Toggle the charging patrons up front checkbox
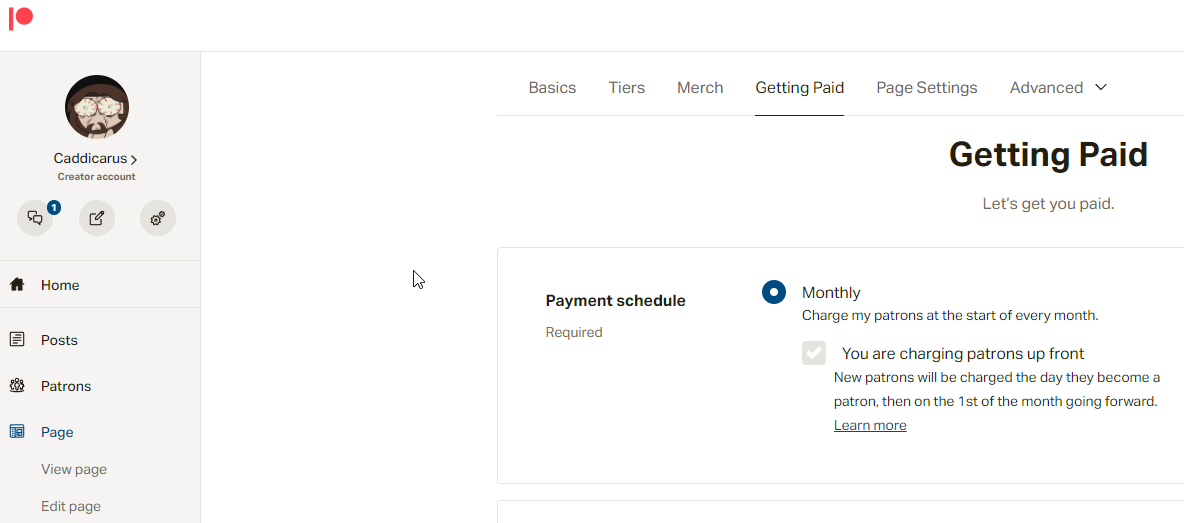The image size is (1184, 523). [814, 353]
